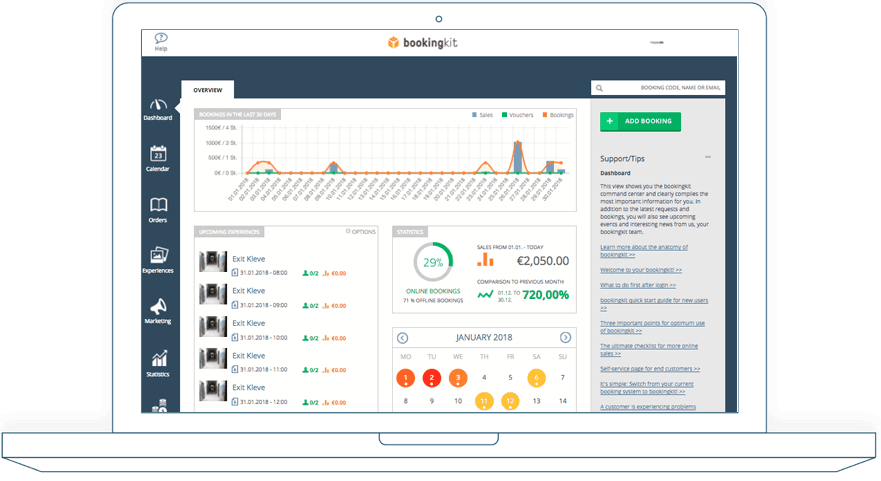The image size is (881, 481).
Task: Go to next month in calendar
Action: pos(565,338)
